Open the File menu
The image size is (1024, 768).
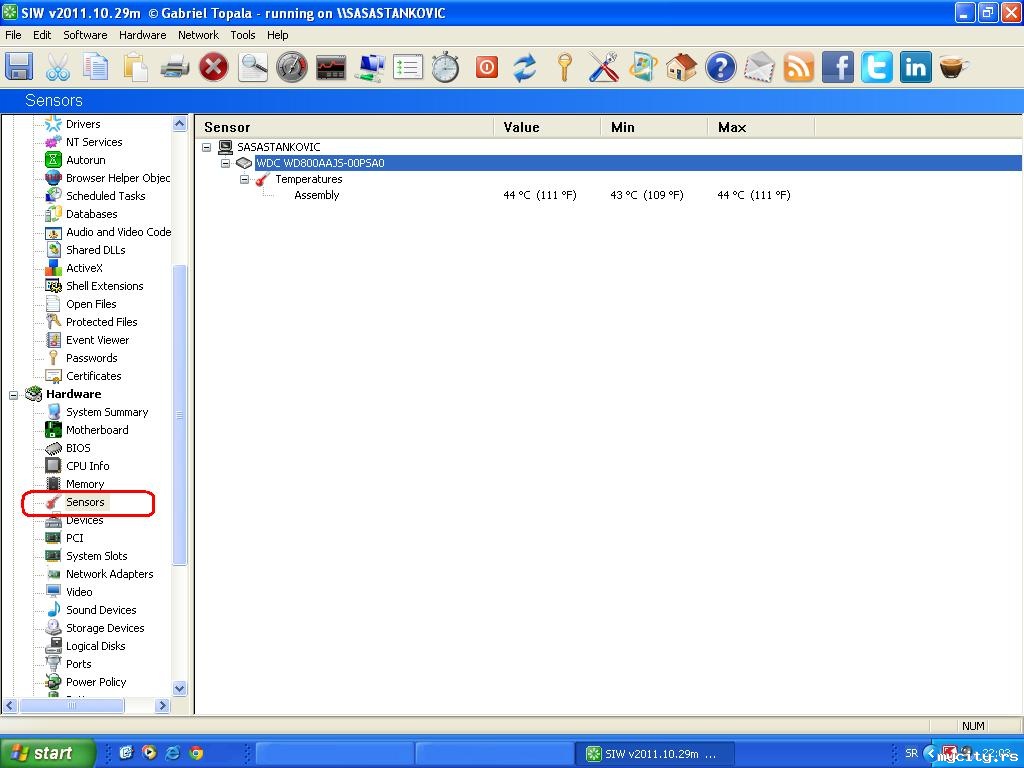point(13,35)
